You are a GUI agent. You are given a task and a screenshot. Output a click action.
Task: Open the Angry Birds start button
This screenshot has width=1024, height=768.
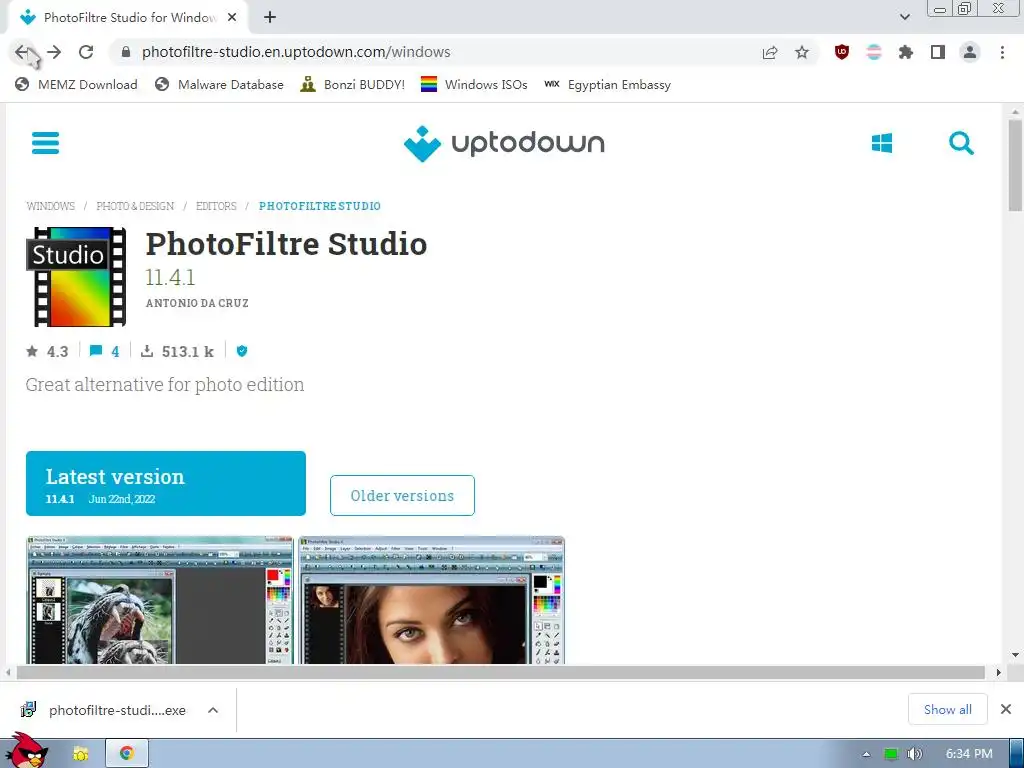[x=26, y=751]
